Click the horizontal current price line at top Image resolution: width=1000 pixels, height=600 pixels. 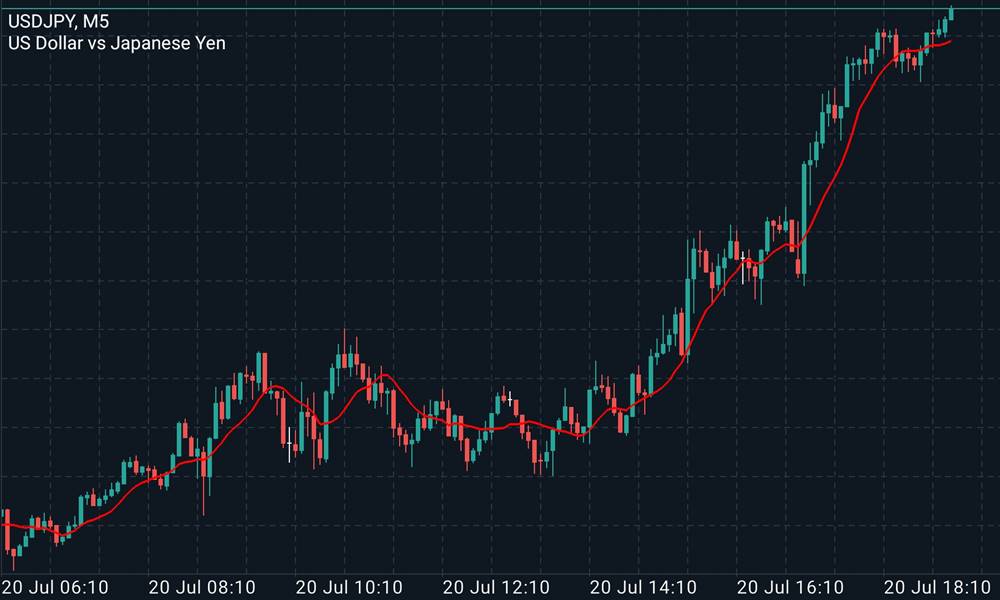(x=500, y=8)
